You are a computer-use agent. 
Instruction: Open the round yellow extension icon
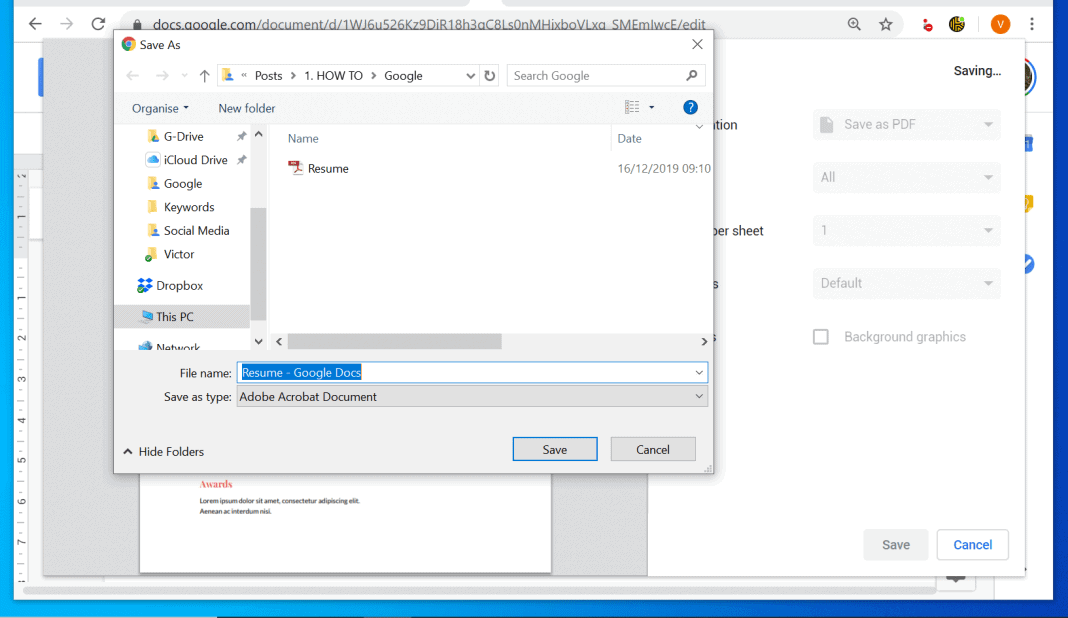click(x=957, y=25)
